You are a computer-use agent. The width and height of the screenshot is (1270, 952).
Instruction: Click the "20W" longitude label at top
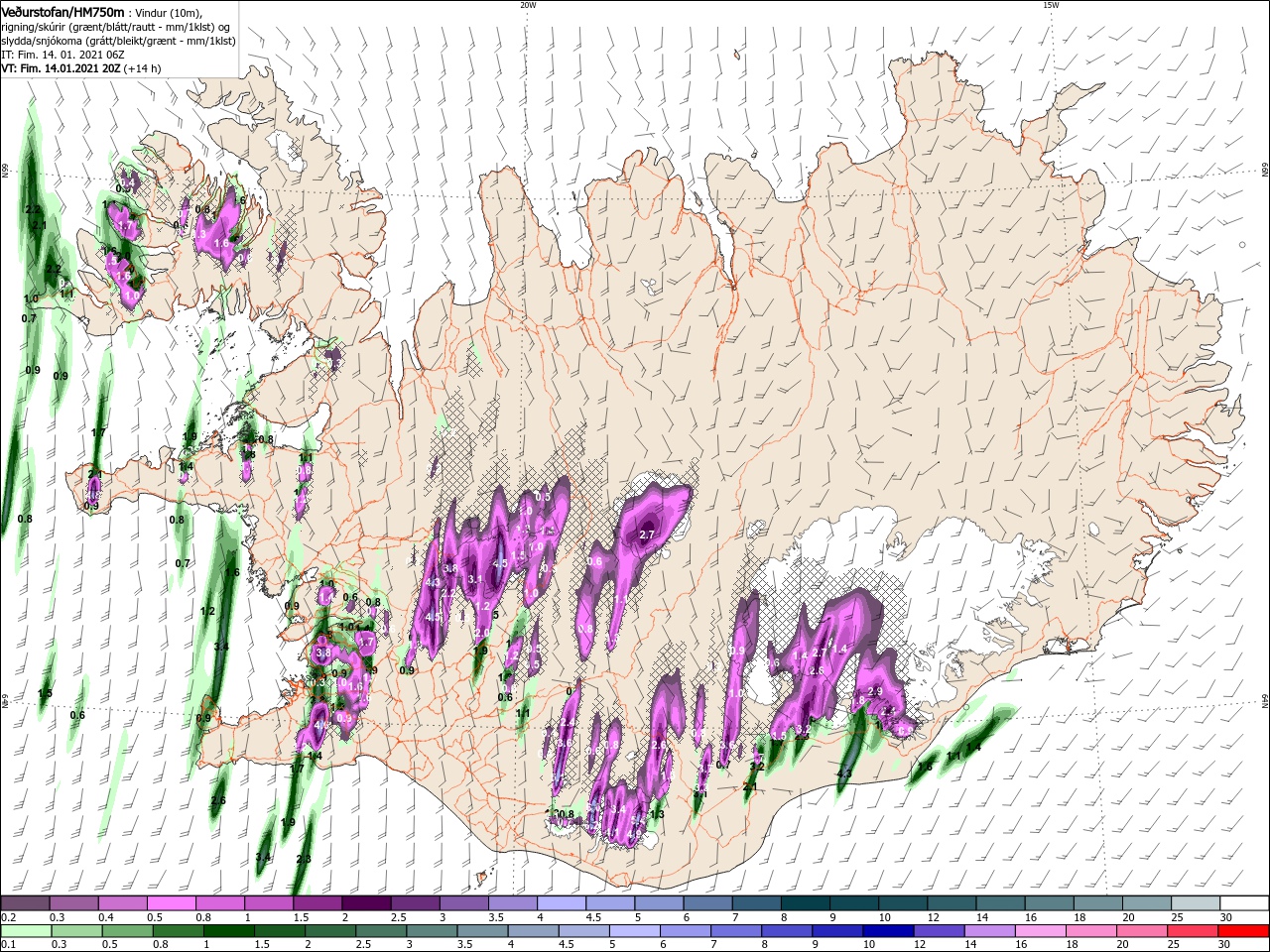click(x=528, y=5)
